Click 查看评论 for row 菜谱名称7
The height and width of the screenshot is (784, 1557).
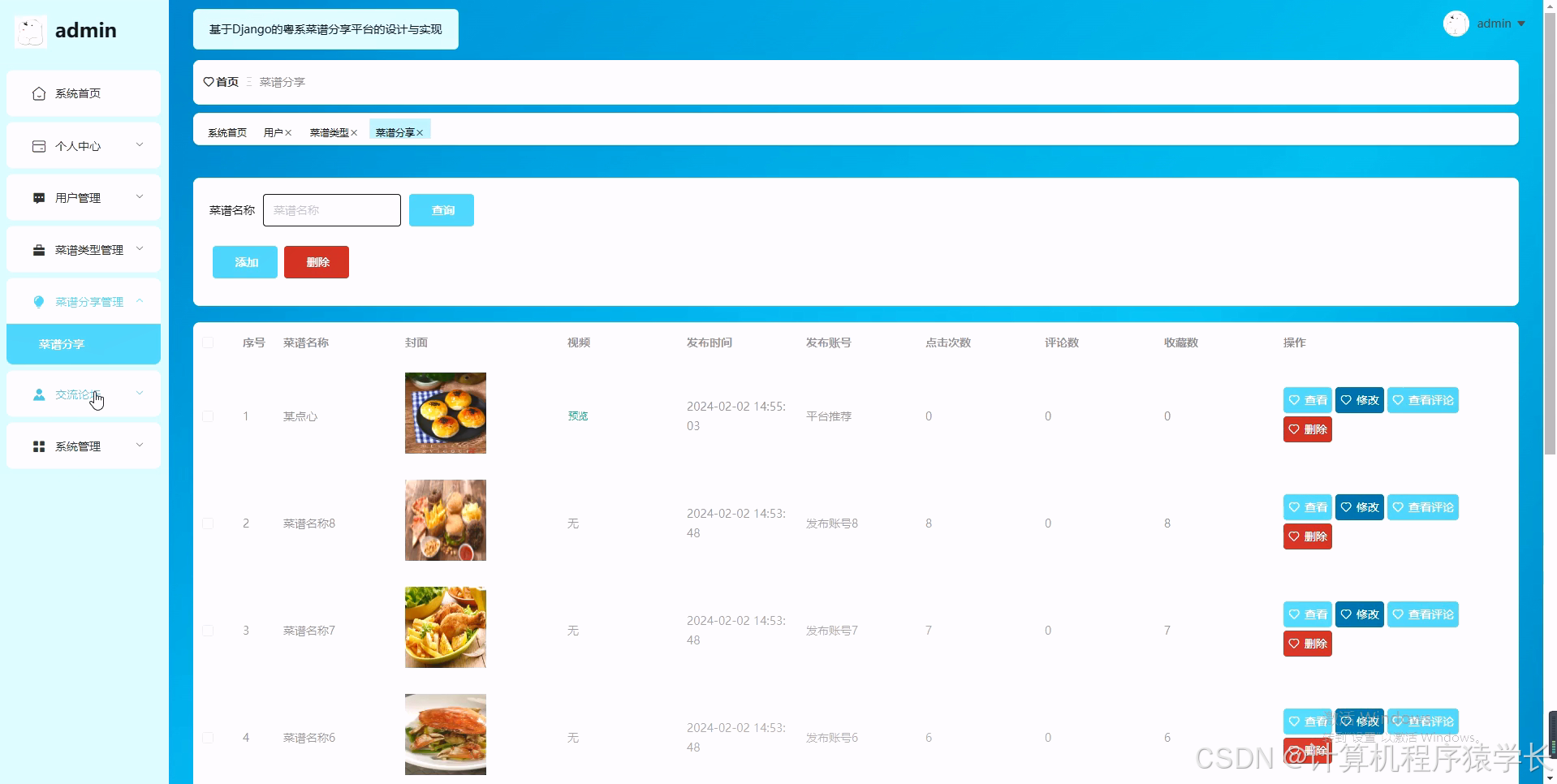[x=1423, y=614]
